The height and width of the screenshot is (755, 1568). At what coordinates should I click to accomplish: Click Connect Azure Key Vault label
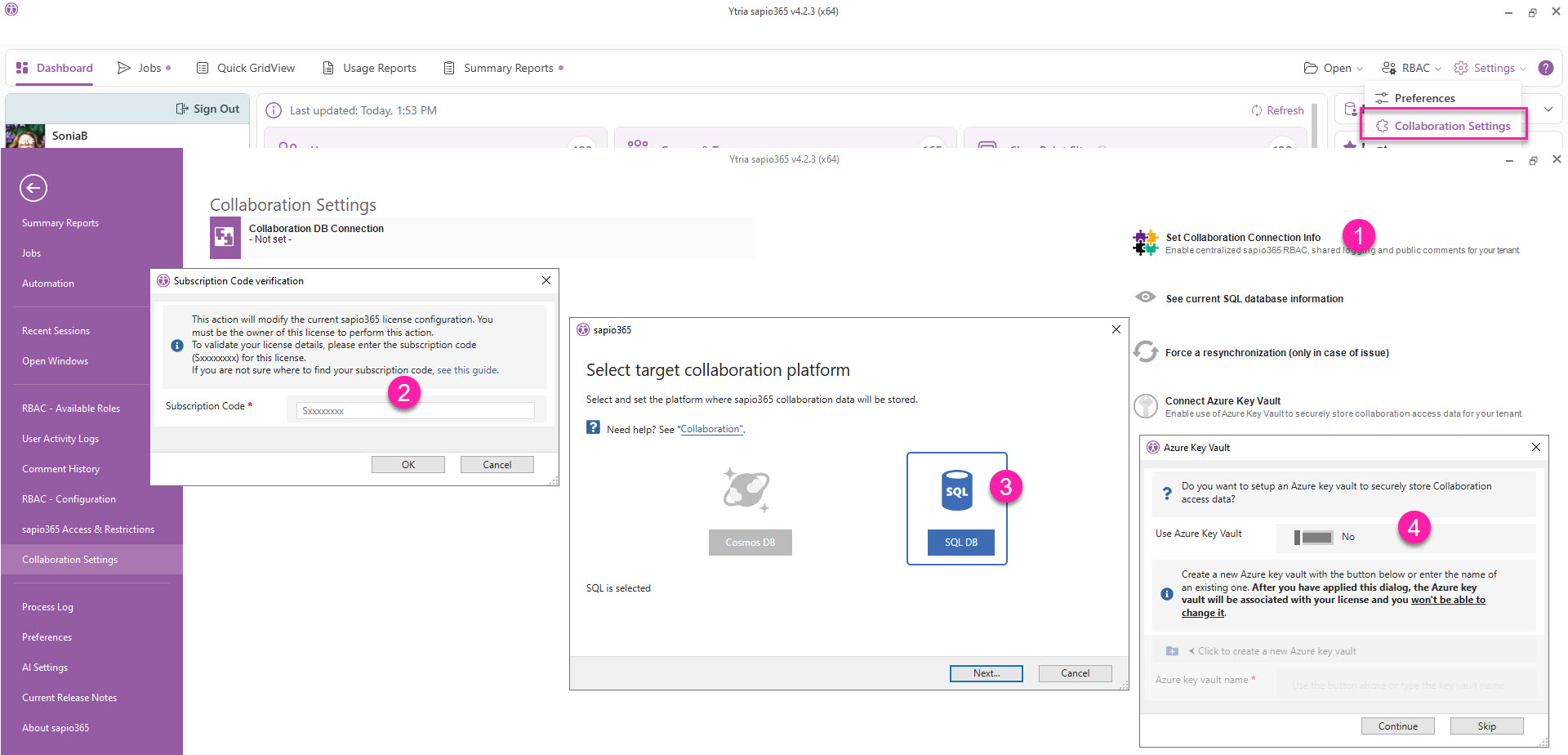[1223, 401]
